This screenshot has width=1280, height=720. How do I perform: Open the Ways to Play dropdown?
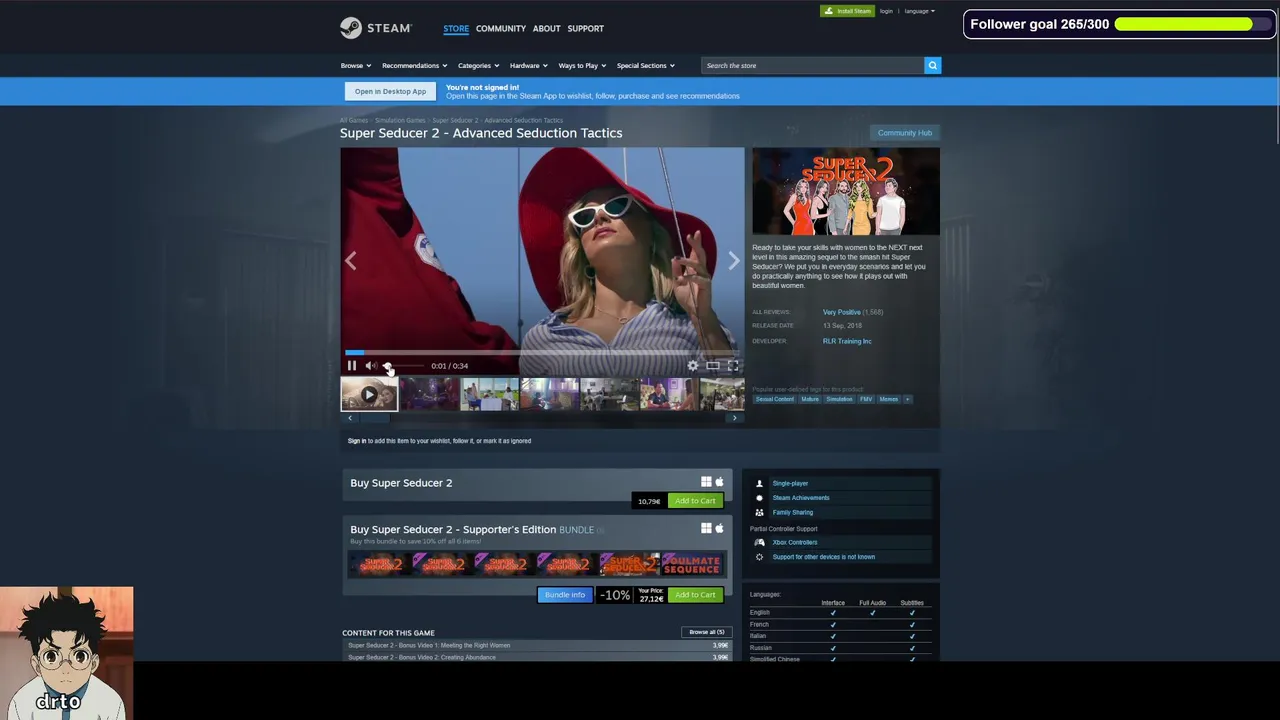(x=582, y=66)
